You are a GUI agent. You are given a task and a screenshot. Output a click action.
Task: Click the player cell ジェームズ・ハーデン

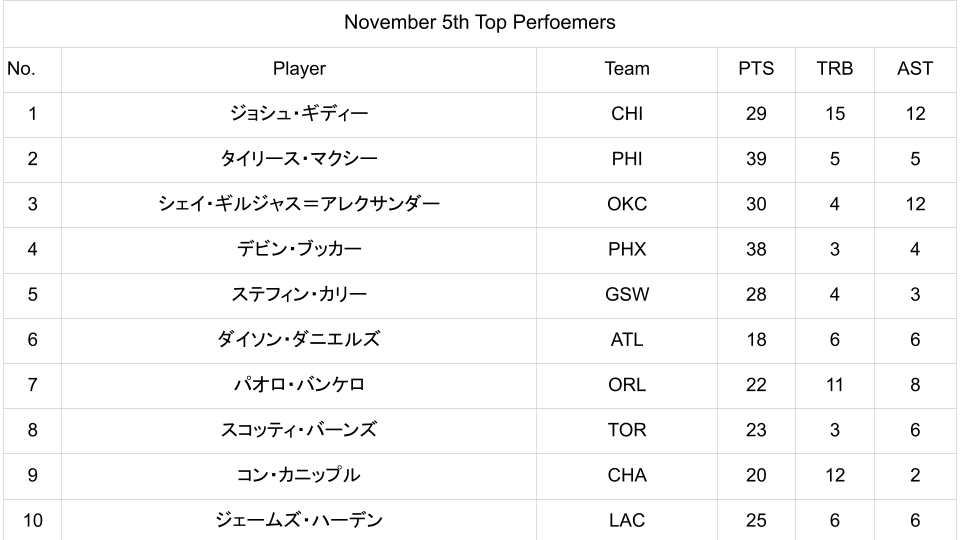(x=299, y=520)
